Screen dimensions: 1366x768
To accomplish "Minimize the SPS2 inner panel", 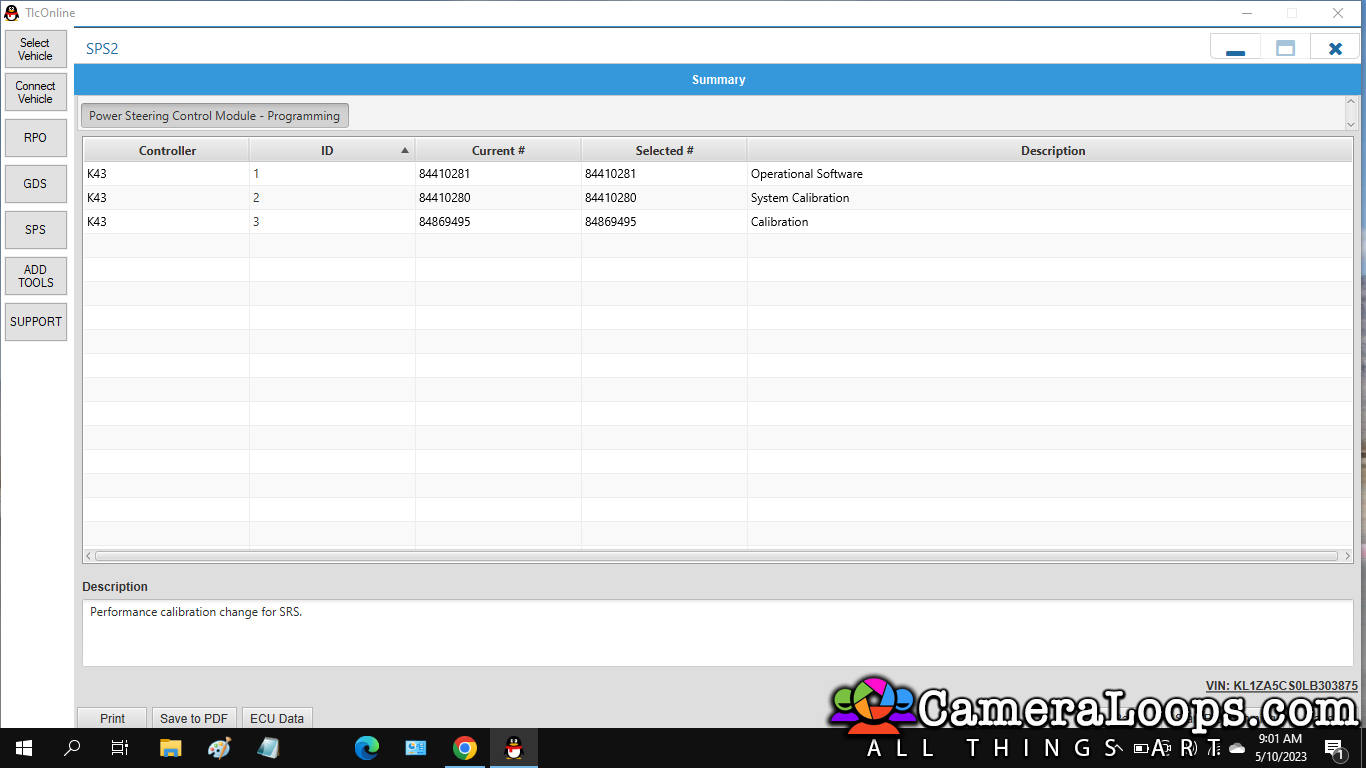I will coord(1235,48).
